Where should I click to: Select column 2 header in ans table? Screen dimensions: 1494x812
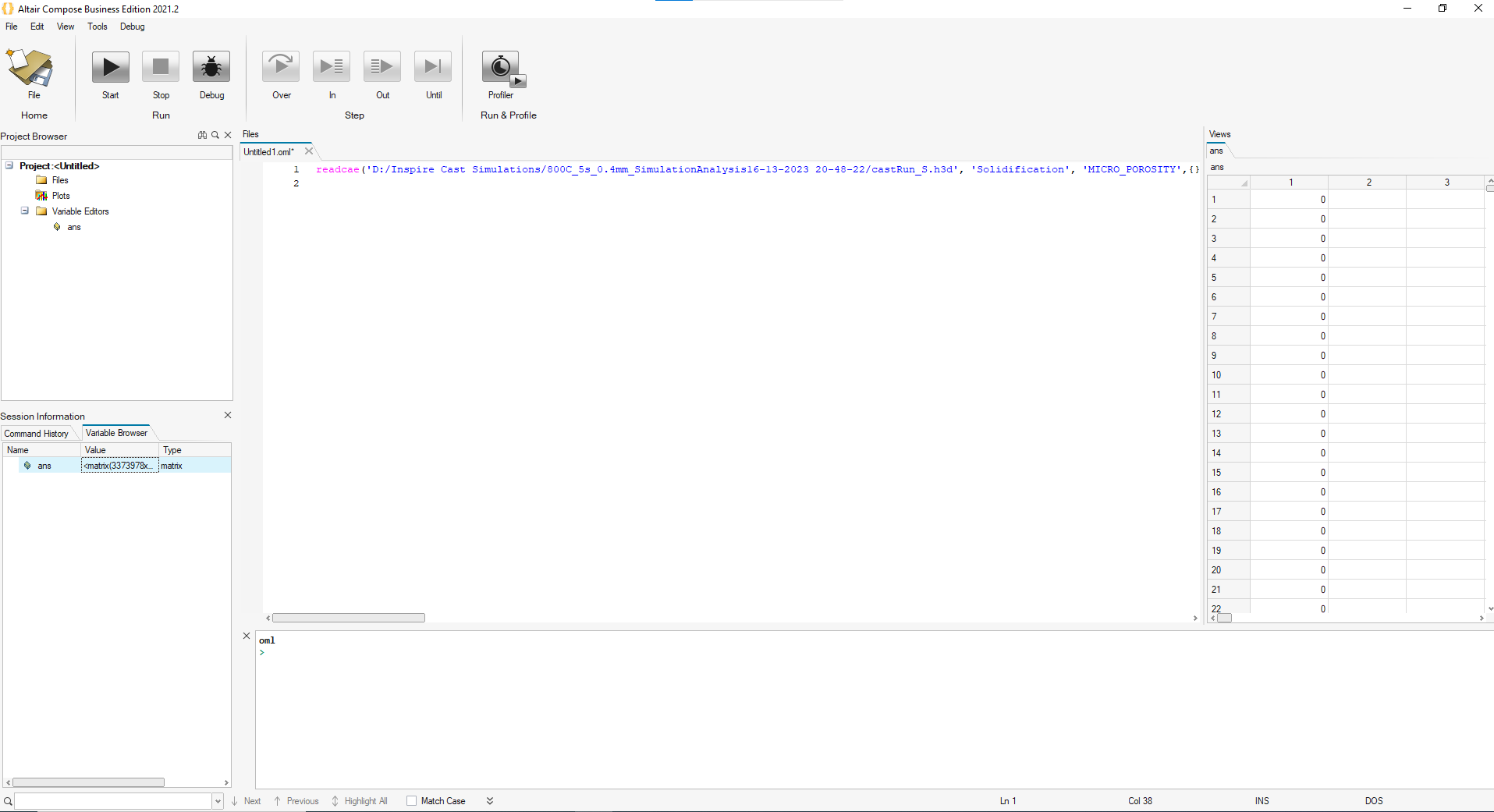[1368, 183]
